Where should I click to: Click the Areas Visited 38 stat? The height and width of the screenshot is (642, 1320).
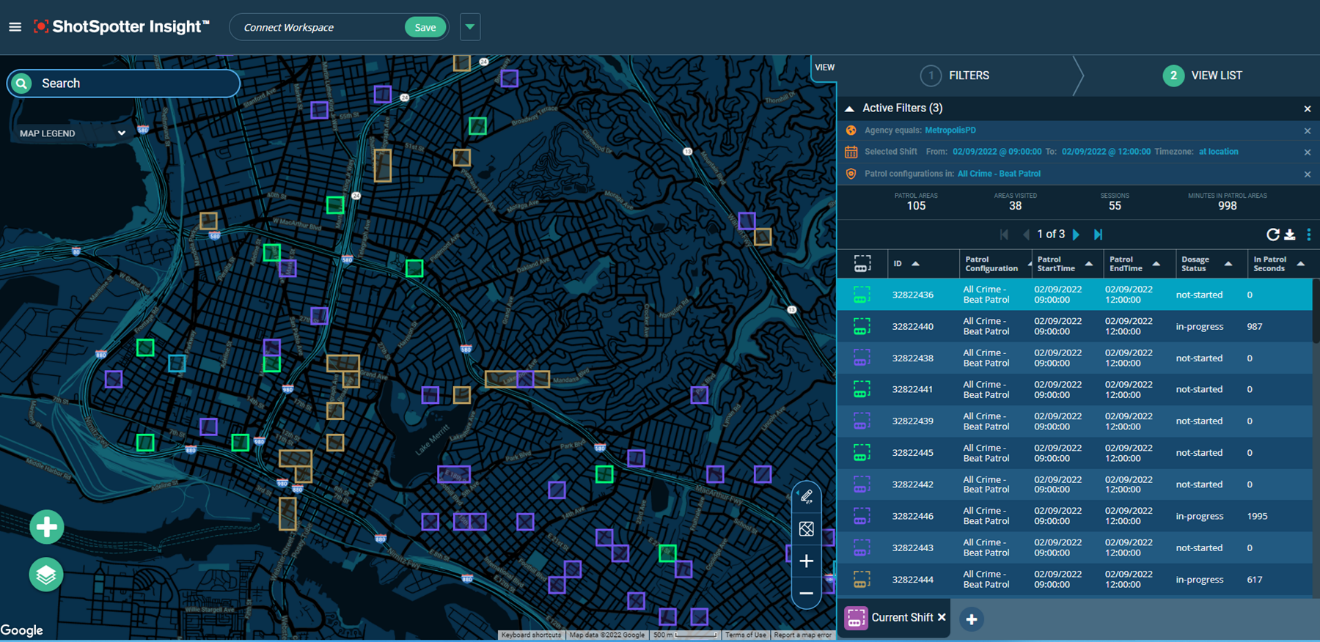[x=1015, y=201]
